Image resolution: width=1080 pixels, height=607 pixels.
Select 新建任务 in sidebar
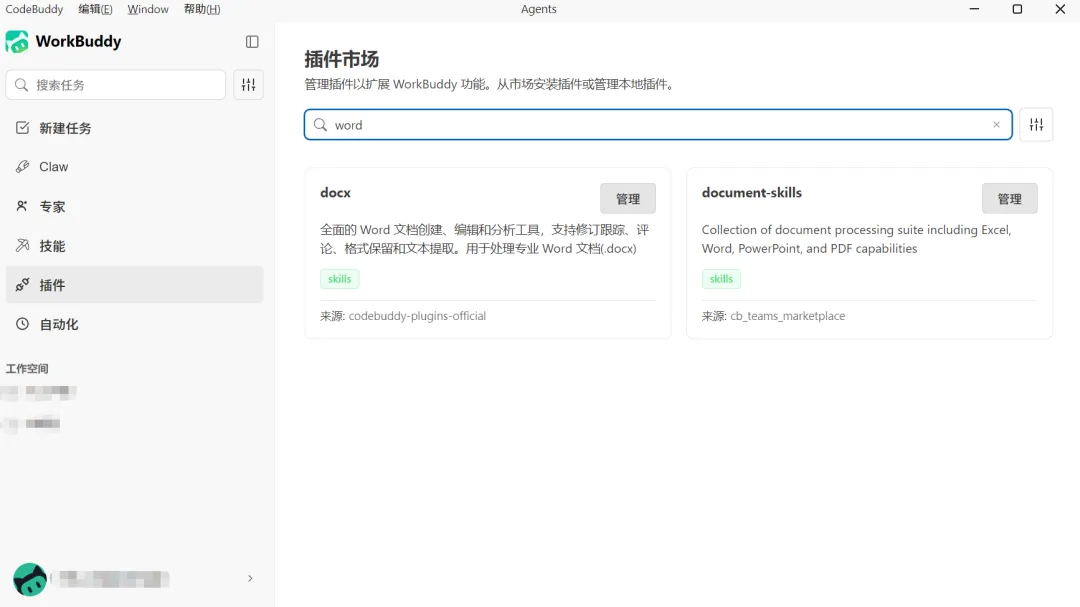(x=134, y=128)
